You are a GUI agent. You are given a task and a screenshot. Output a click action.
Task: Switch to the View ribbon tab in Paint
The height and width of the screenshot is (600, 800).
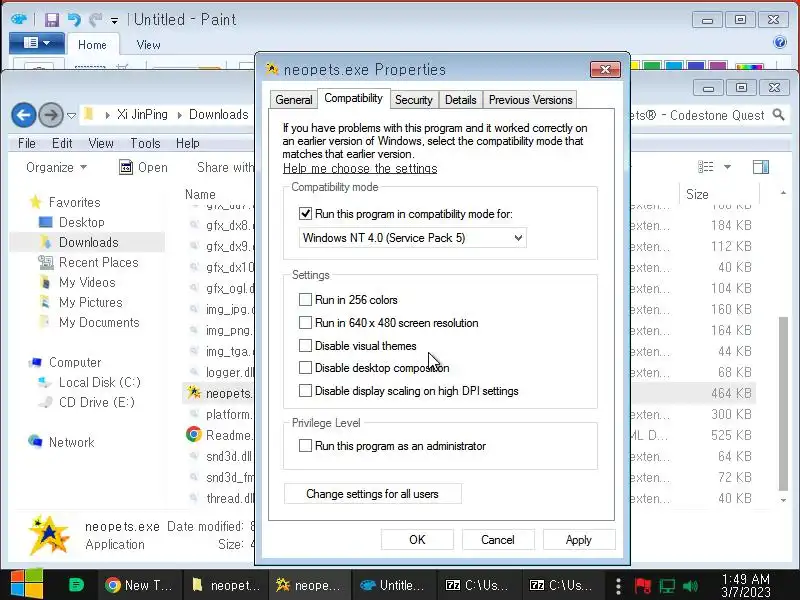click(x=148, y=45)
